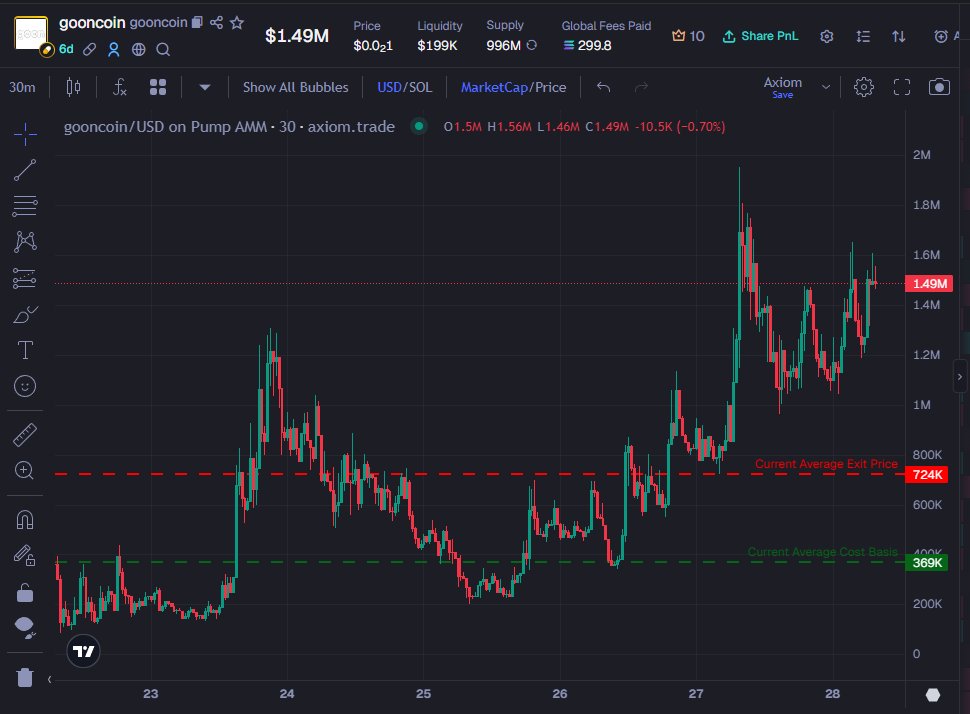970x714 pixels.
Task: Click the Current Average Exit Price line text
Action: pos(826,464)
